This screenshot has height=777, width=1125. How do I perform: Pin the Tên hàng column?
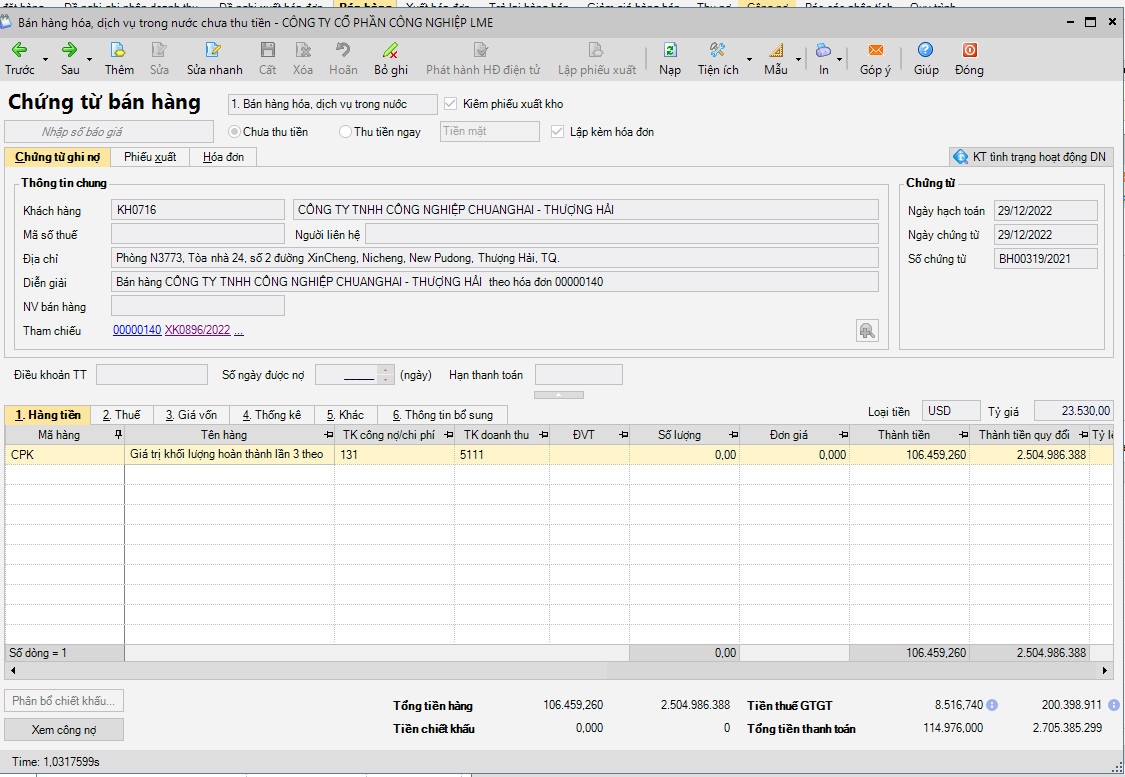coord(329,435)
